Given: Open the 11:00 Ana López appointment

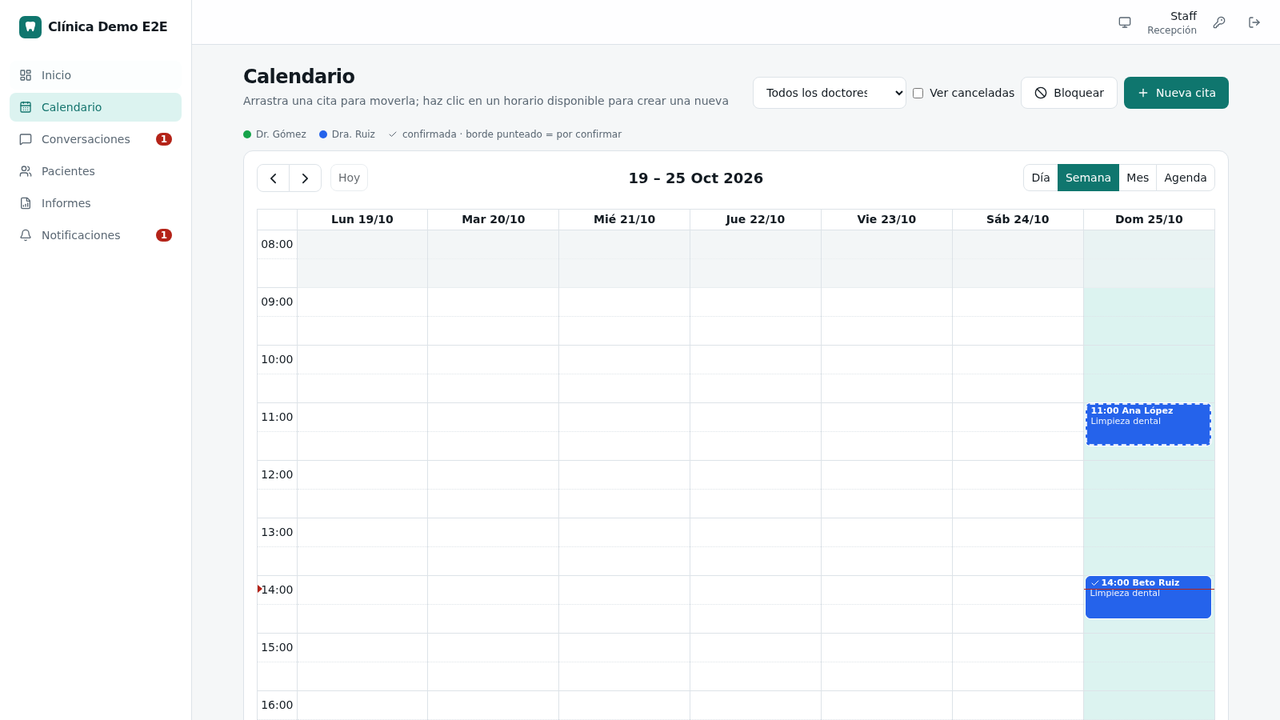Looking at the screenshot, I should click(1148, 424).
